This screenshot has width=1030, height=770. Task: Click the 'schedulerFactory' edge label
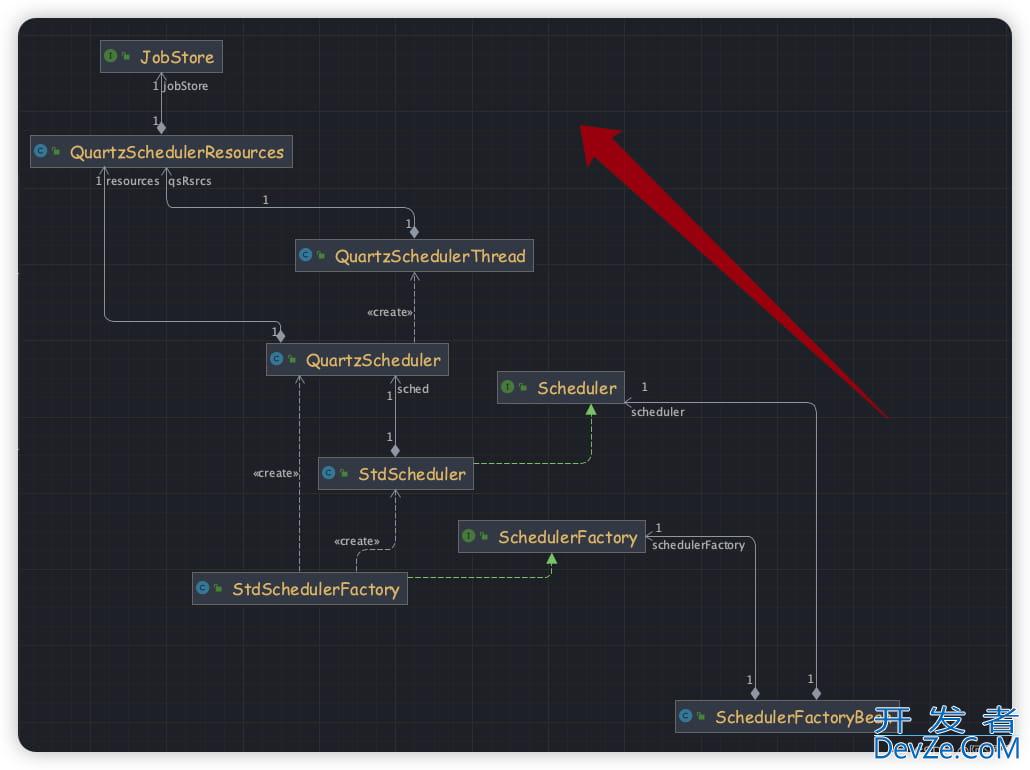[698, 545]
